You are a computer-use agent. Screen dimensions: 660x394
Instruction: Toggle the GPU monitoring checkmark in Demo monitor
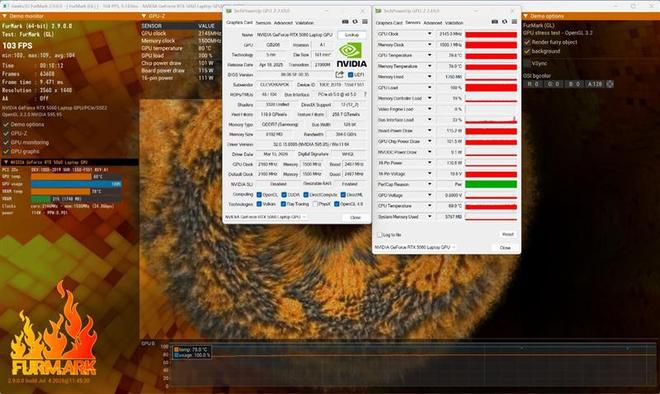[6, 142]
